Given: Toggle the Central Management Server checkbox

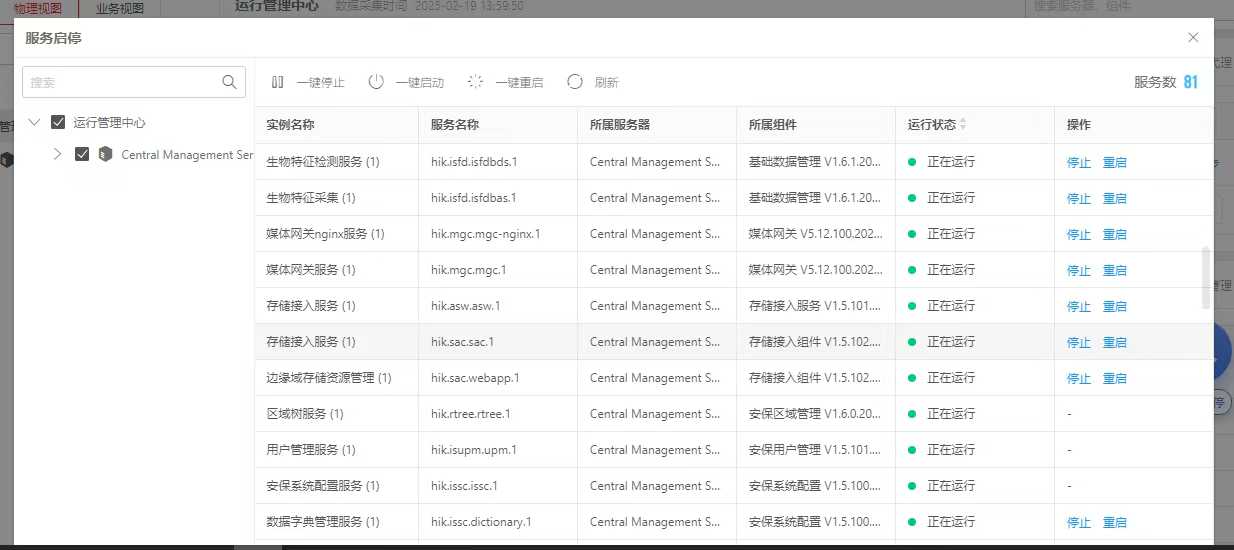Looking at the screenshot, I should point(82,154).
